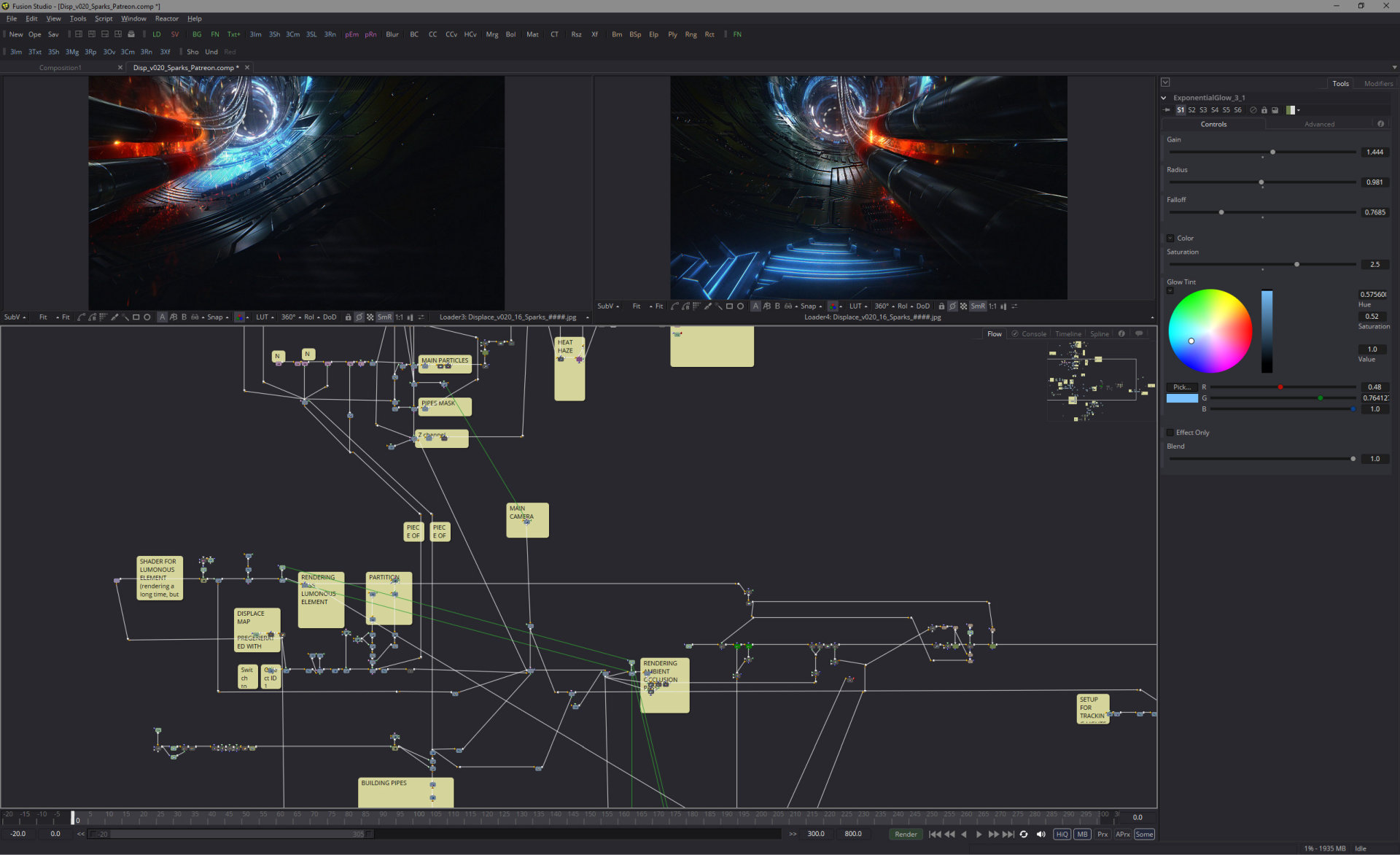This screenshot has width=1400, height=855.
Task: Click the paint brush icon in left viewer
Action: (x=114, y=317)
